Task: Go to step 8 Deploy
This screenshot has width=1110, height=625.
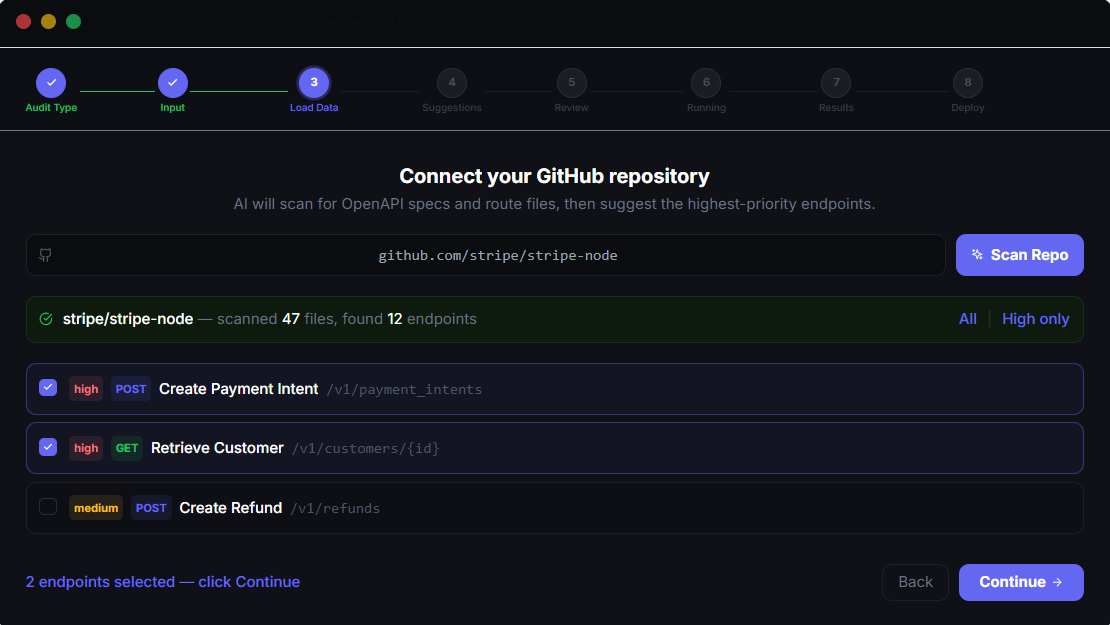Action: pos(968,83)
